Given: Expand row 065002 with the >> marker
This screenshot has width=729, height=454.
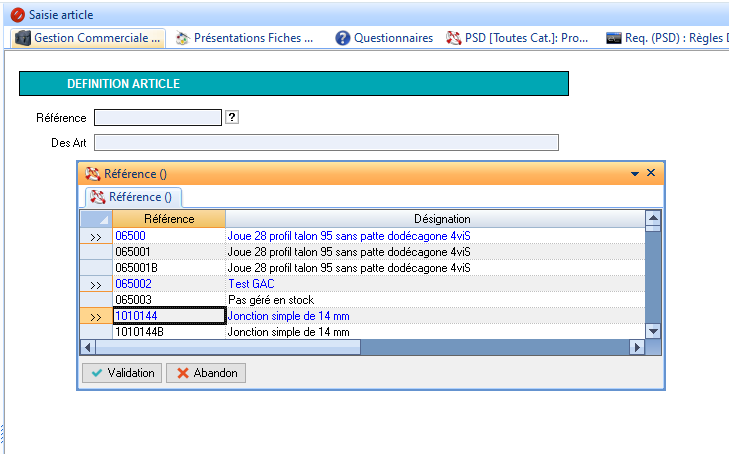Looking at the screenshot, I should [96, 284].
